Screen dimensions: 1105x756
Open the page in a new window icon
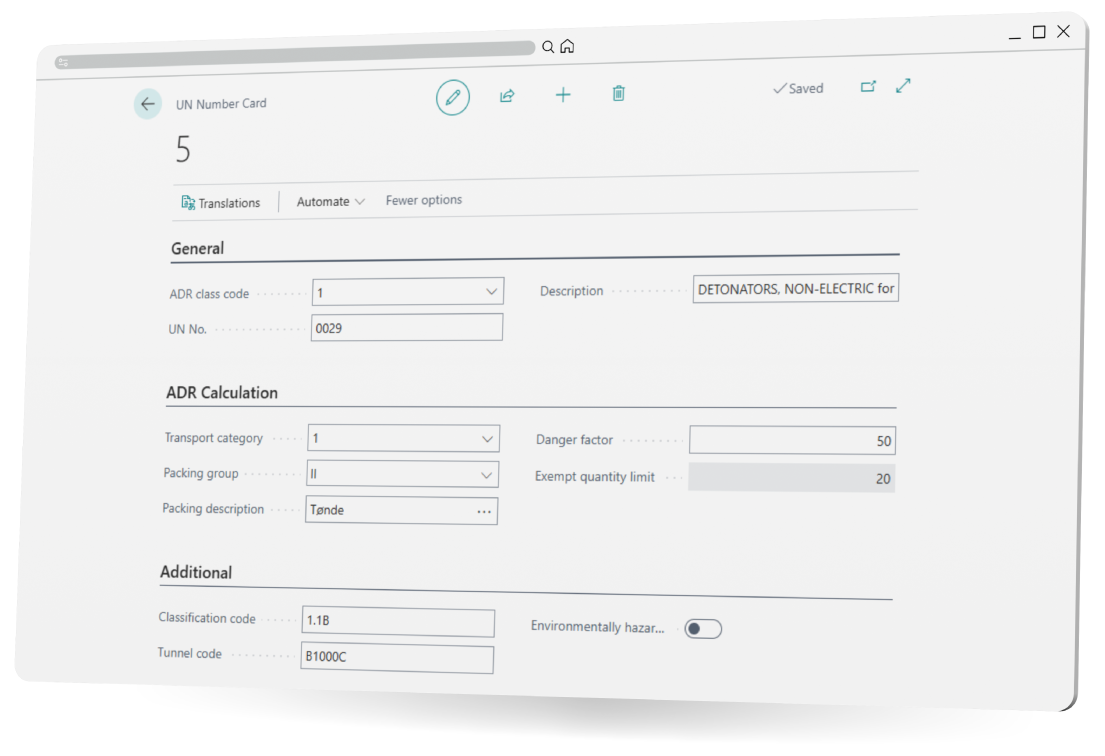[x=867, y=88]
